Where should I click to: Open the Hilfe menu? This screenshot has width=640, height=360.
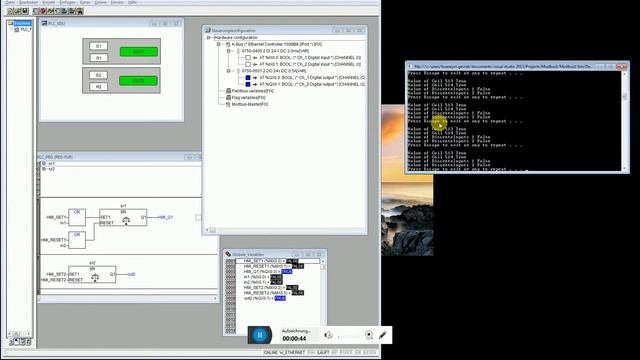pos(132,2)
